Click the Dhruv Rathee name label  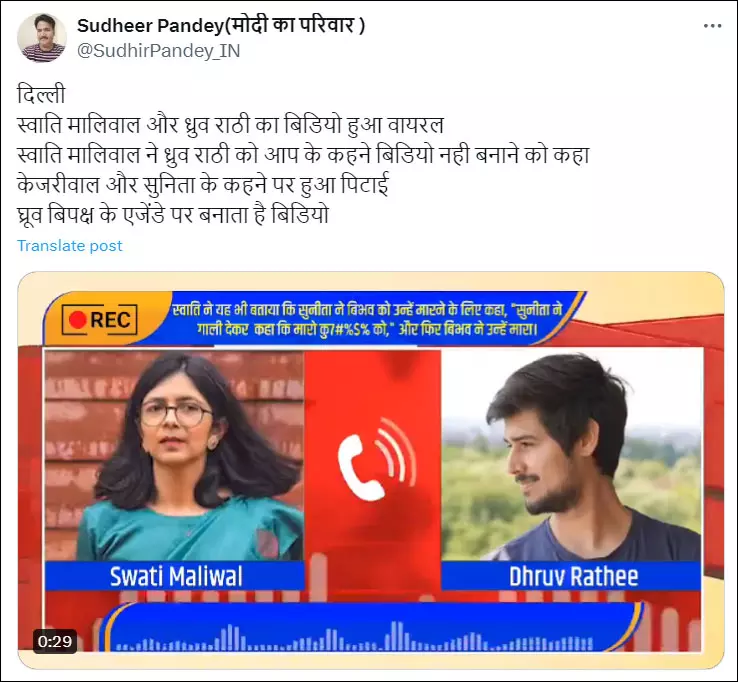[x=571, y=576]
